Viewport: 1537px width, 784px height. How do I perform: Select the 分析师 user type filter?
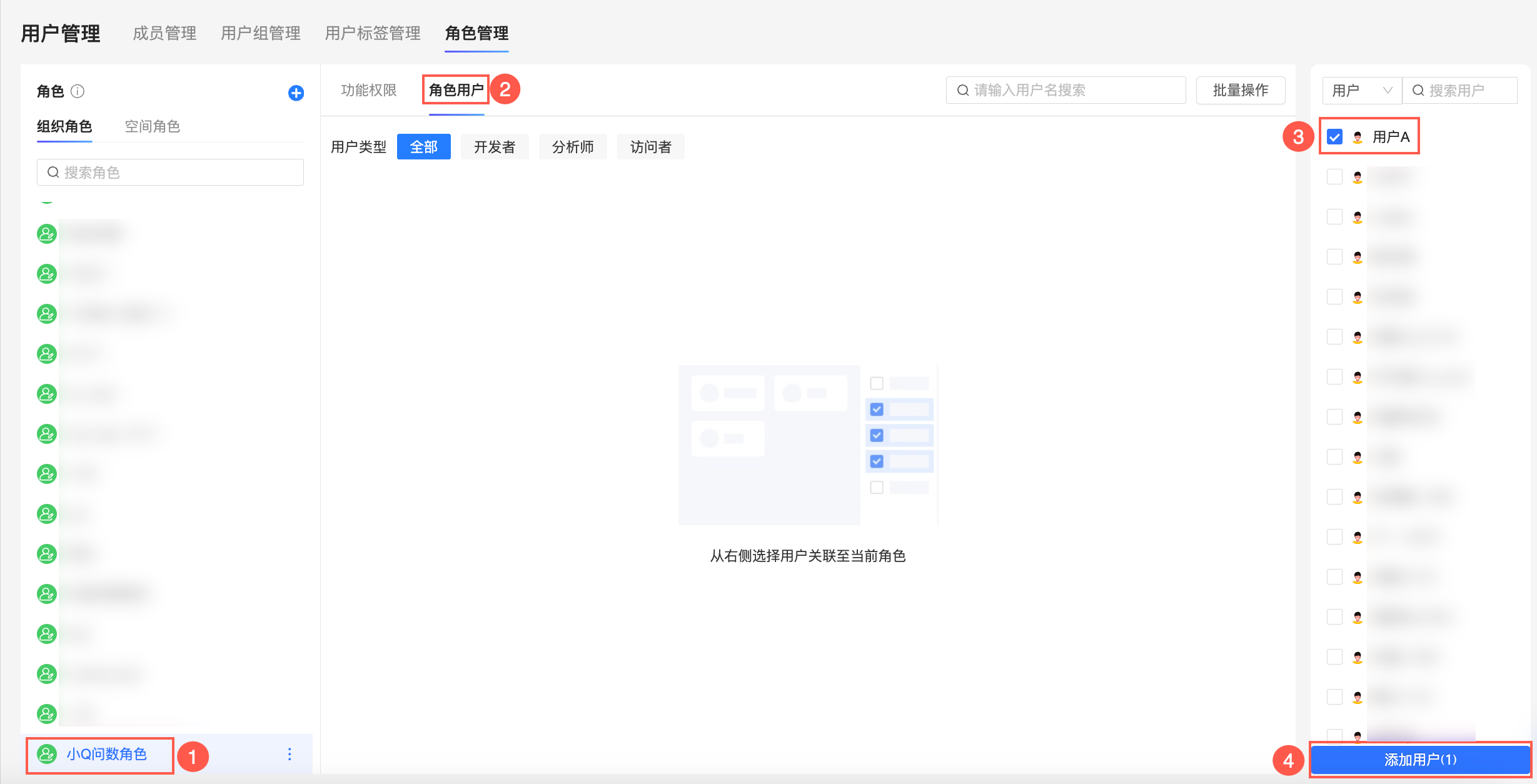click(x=572, y=147)
